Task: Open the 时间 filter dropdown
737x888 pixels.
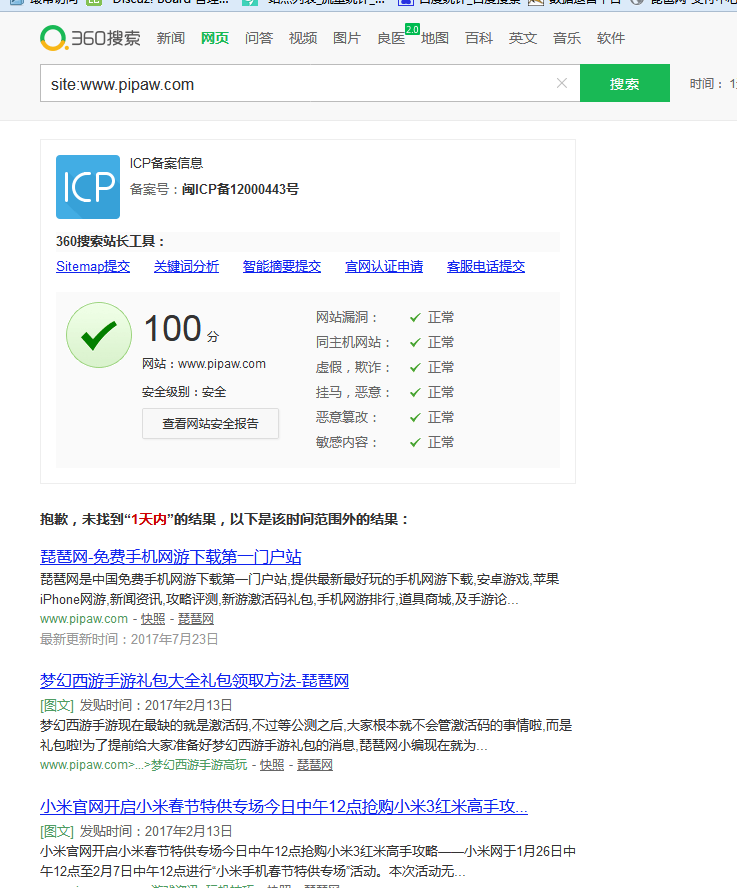Action: [713, 84]
